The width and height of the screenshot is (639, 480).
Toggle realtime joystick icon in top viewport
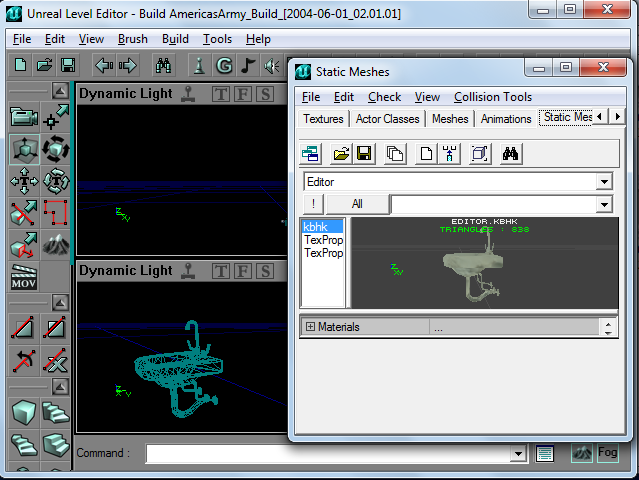pyautogui.click(x=188, y=94)
